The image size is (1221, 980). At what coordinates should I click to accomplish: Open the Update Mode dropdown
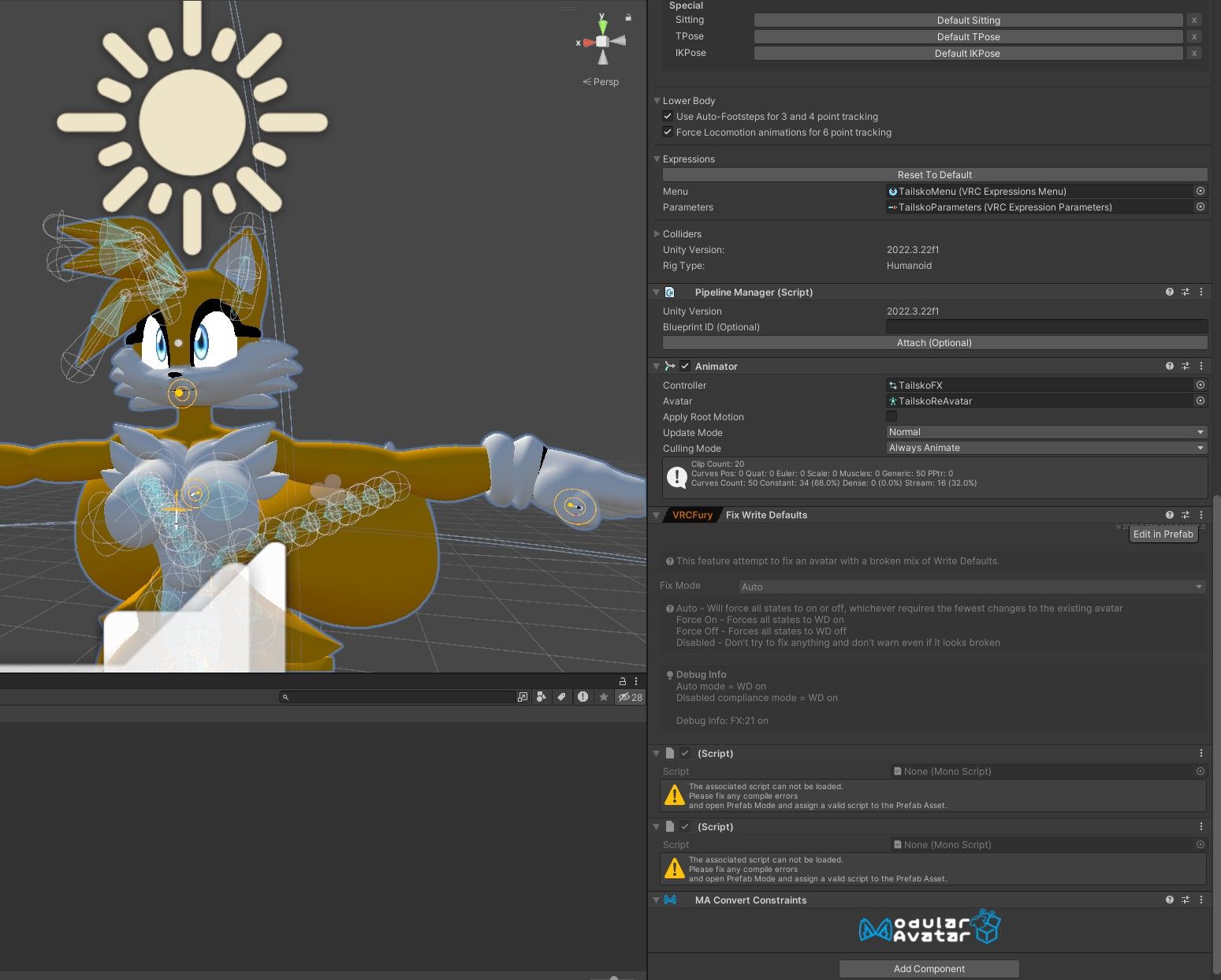tap(1047, 432)
